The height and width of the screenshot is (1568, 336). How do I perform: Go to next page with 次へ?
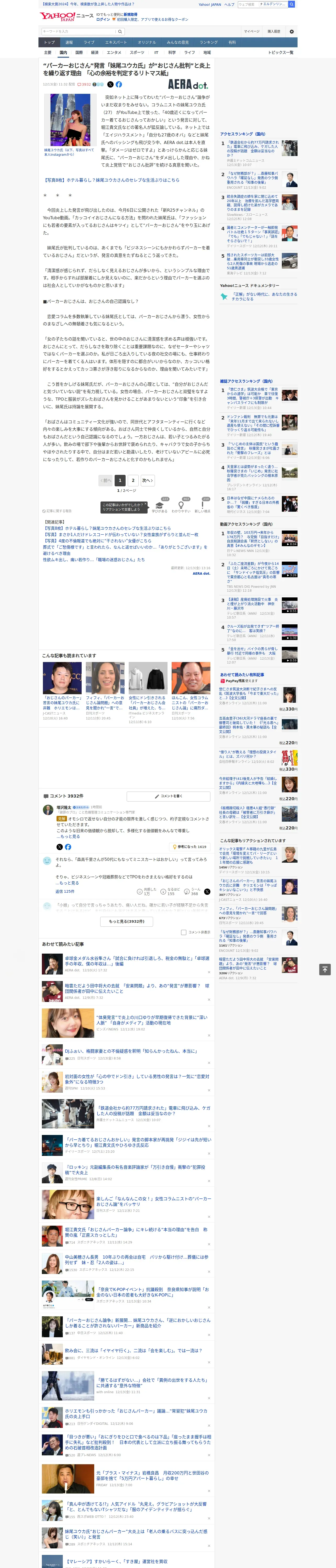tap(147, 480)
